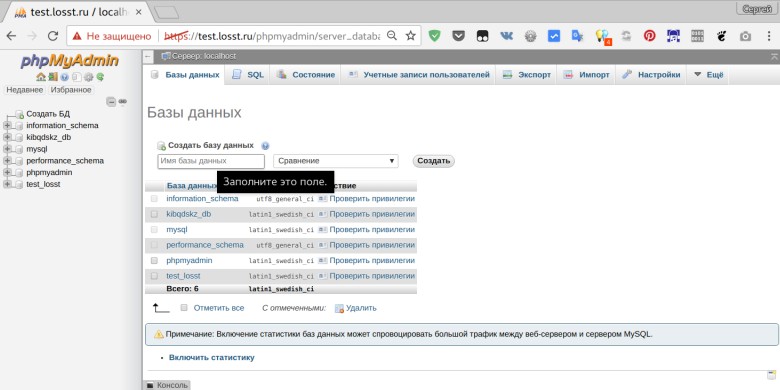Image resolution: width=780 pixels, height=390 pixels.
Task: Open the MySQL docs page icon in sidebar
Action: 77,77
